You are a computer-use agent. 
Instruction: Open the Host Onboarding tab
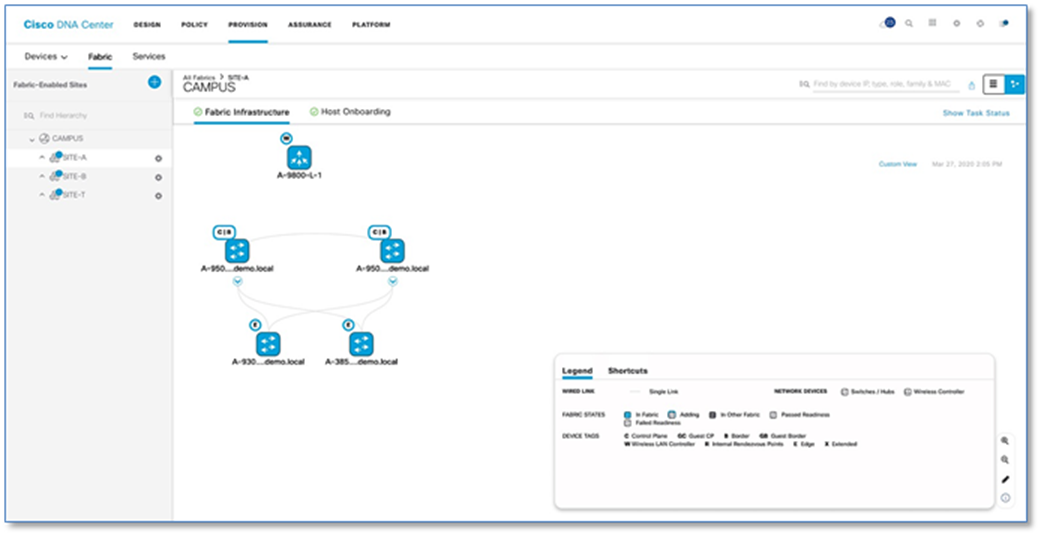coord(350,112)
